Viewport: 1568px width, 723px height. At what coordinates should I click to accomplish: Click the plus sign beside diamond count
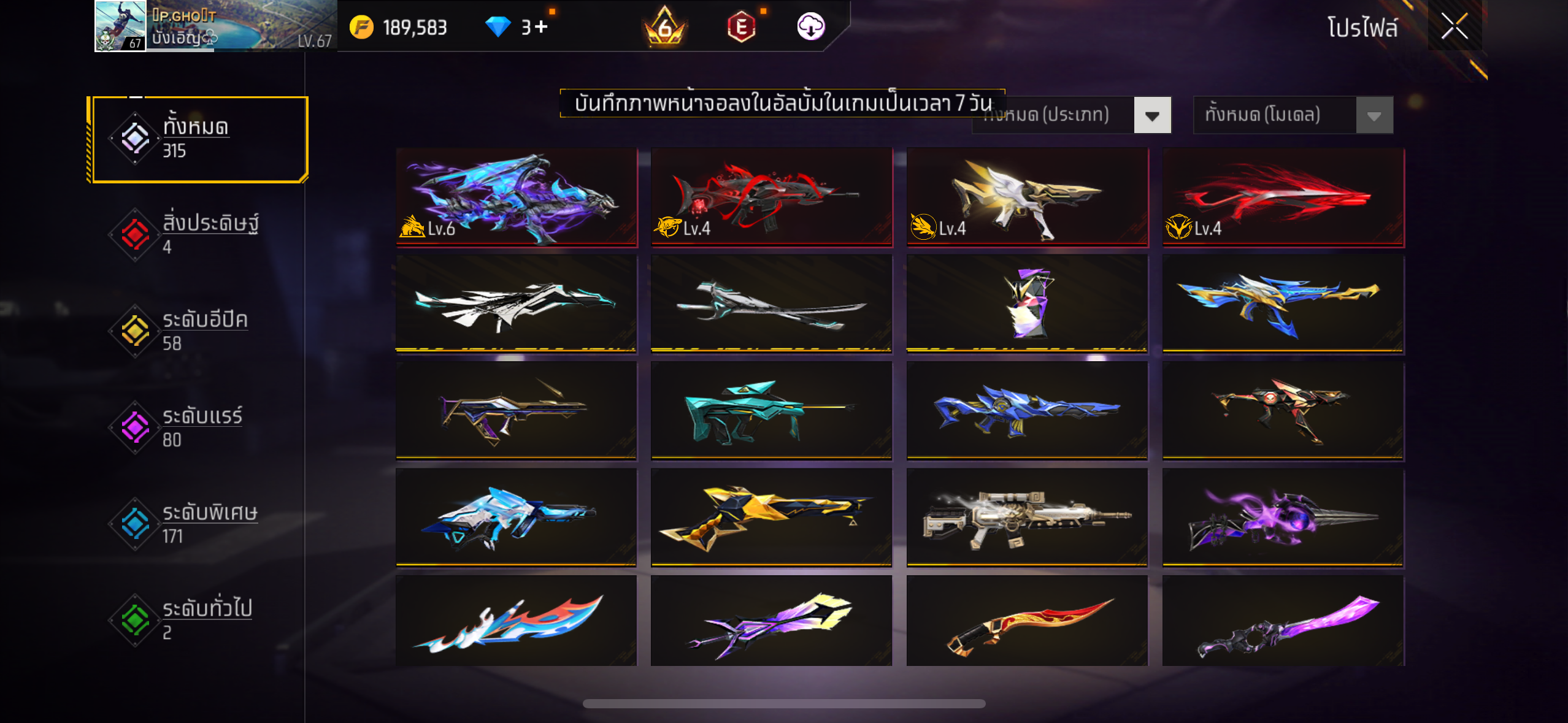[540, 27]
